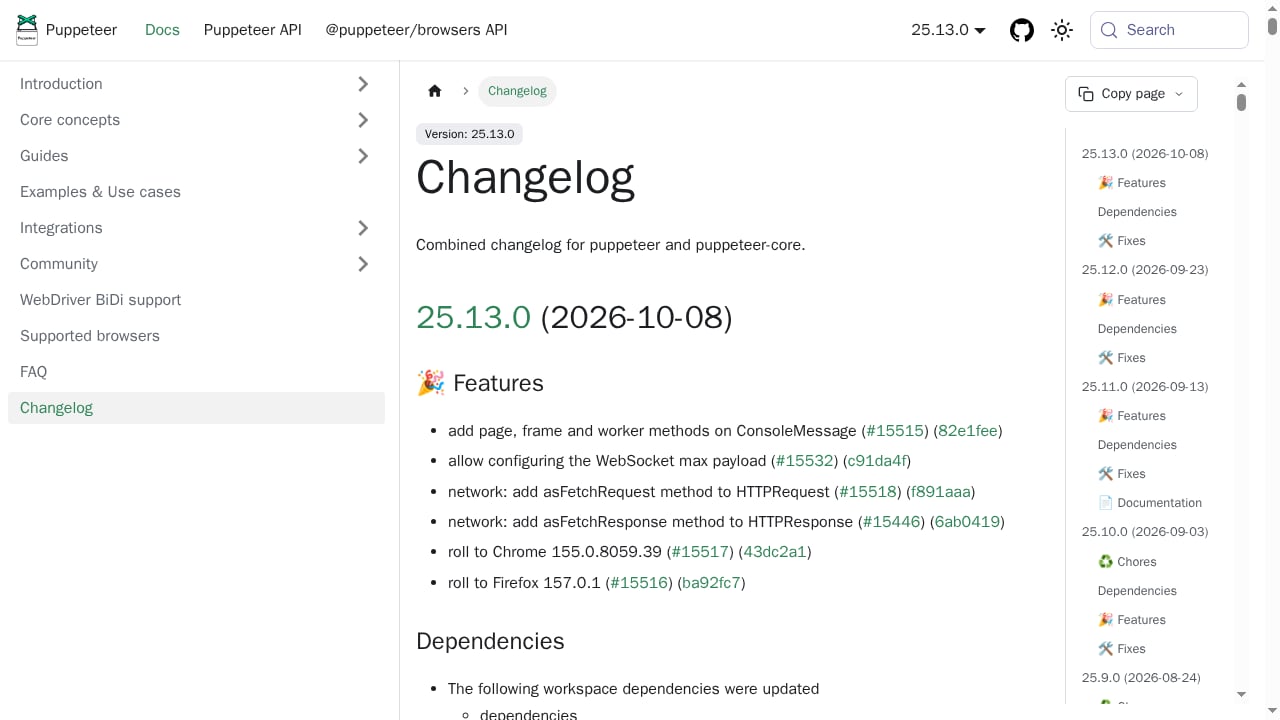Expand the Introduction sidebar section
The image size is (1280, 720).
[x=363, y=84]
